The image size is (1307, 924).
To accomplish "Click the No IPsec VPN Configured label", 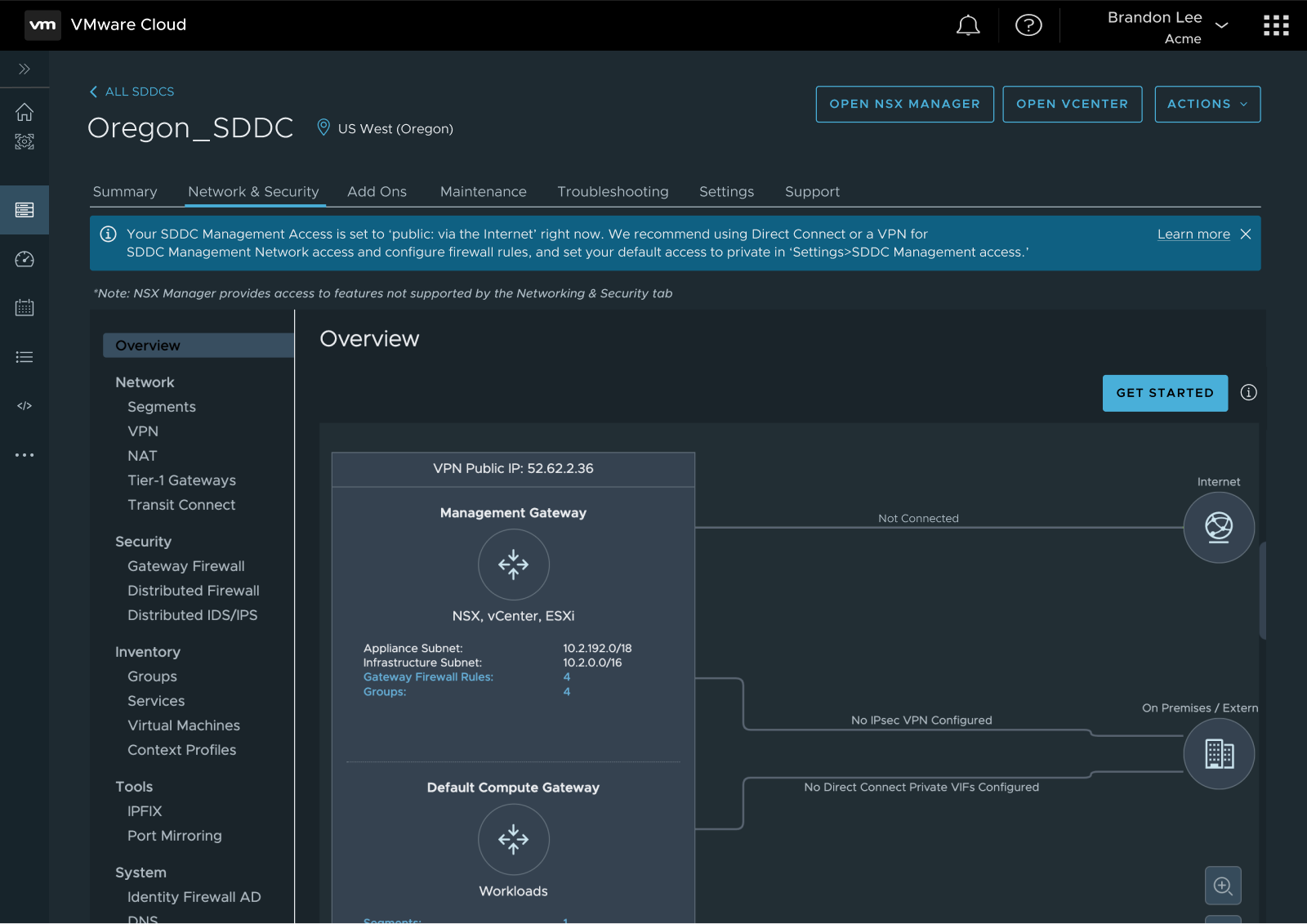I will (921, 721).
